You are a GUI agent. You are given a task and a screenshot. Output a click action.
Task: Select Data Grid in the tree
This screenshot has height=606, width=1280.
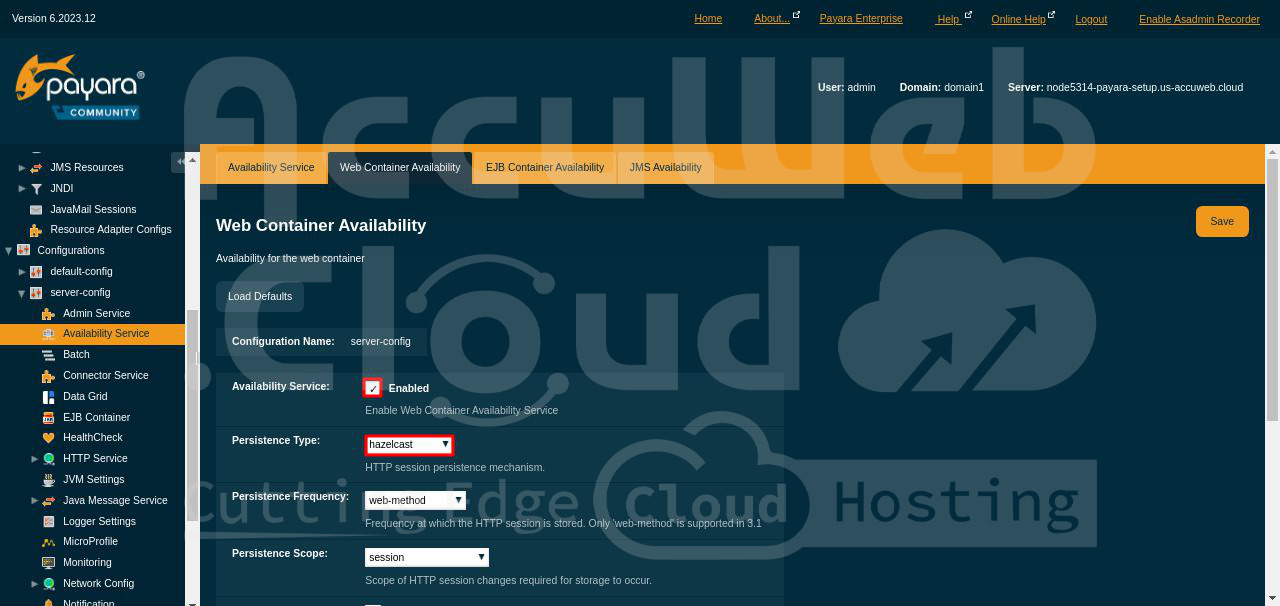[85, 396]
